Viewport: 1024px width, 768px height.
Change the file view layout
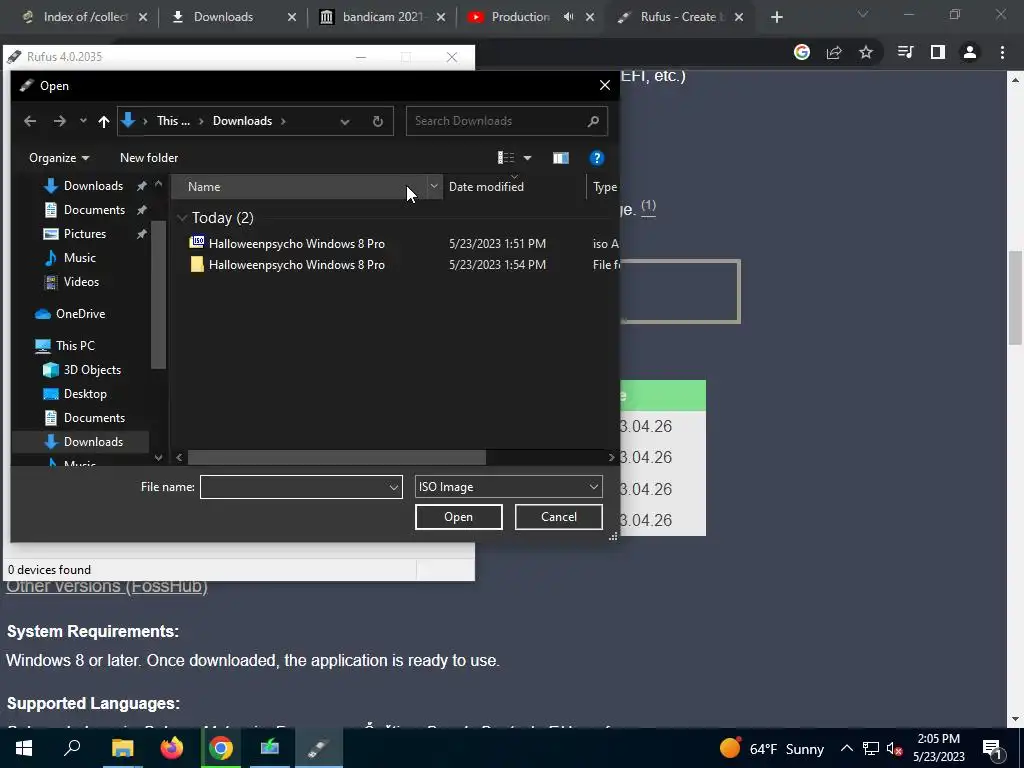(x=506, y=158)
